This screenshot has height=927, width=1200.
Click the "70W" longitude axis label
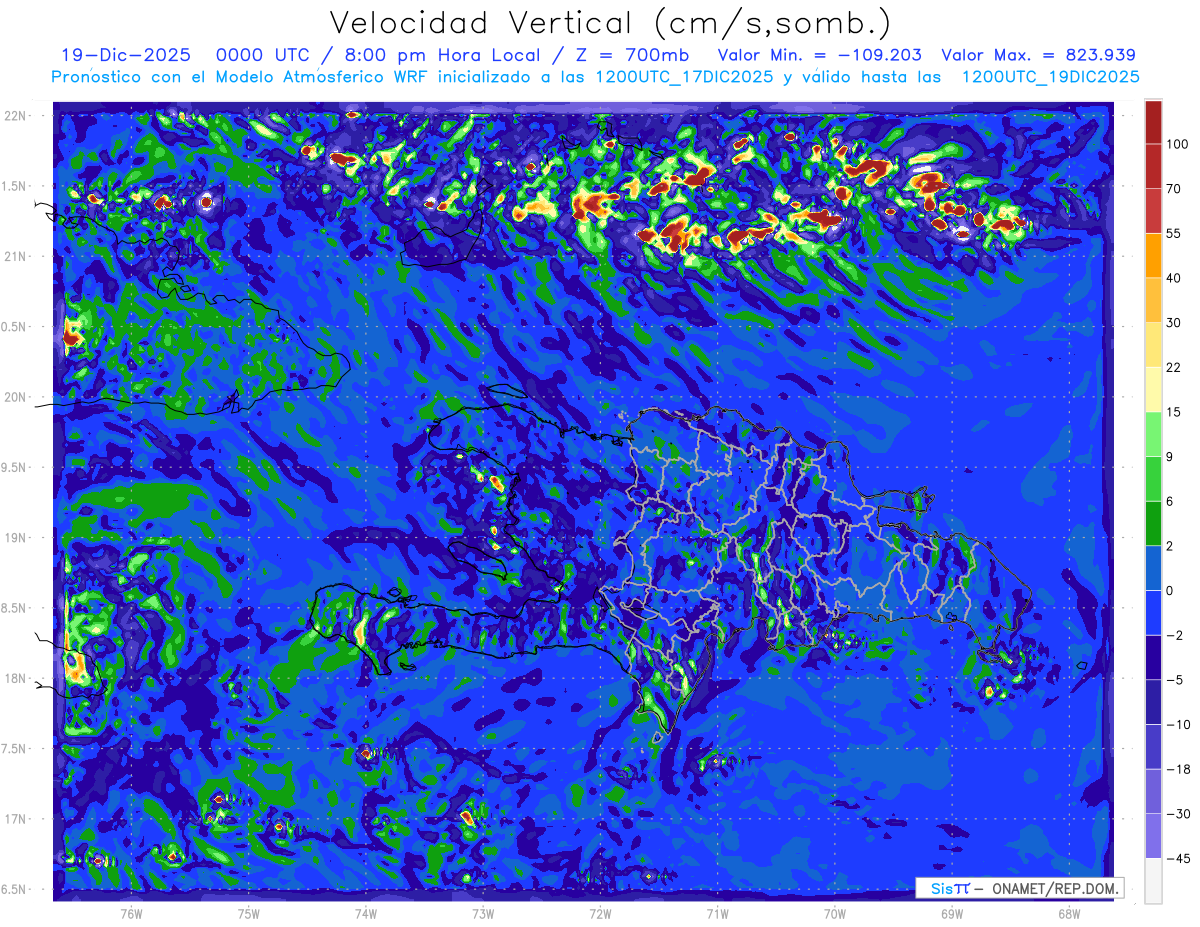[834, 913]
